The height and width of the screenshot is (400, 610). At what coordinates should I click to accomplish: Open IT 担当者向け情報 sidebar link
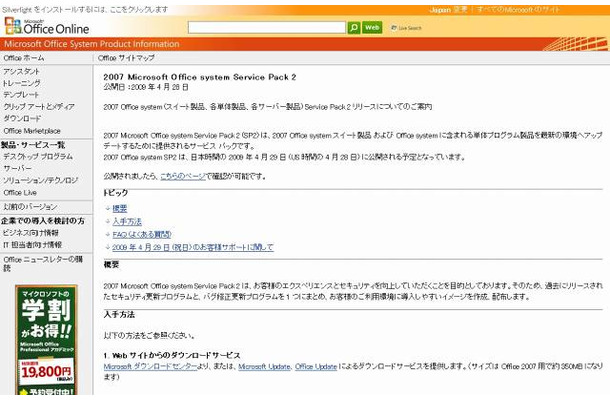(32, 245)
